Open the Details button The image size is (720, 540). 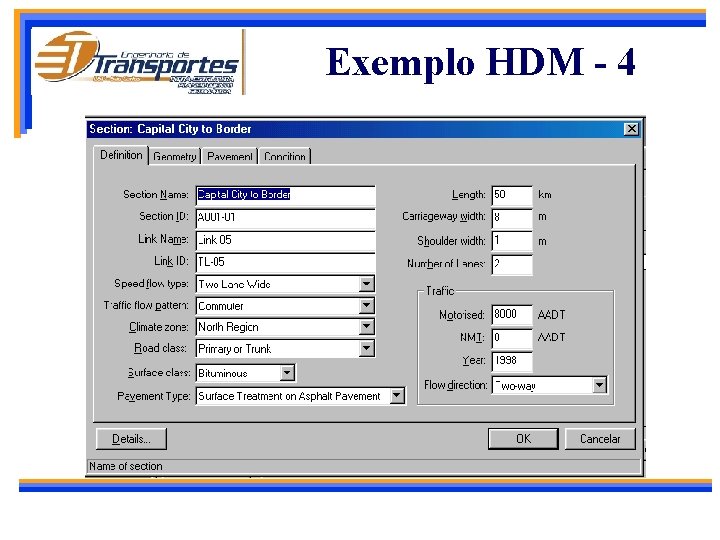pyautogui.click(x=131, y=439)
